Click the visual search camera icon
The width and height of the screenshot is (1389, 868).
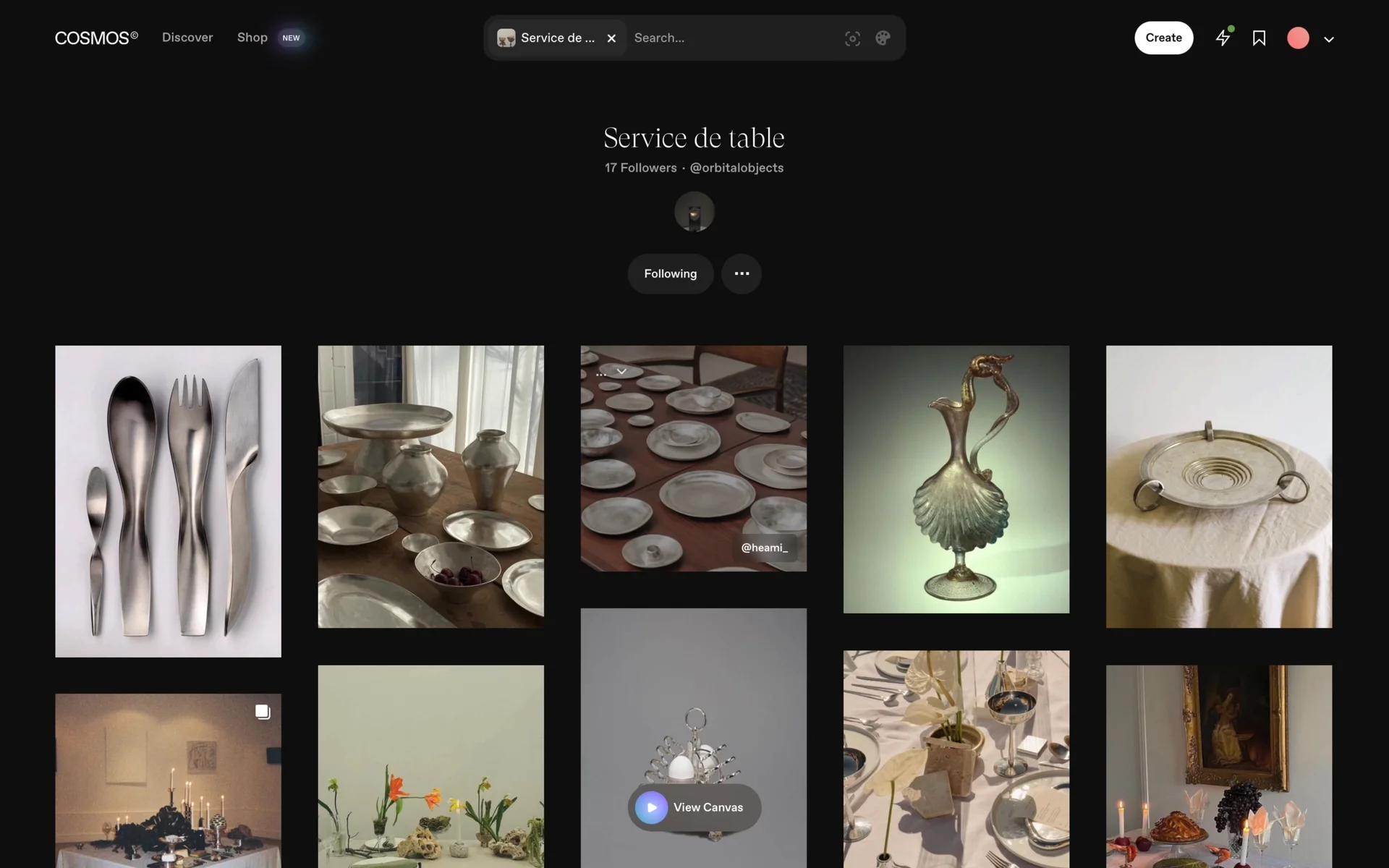tap(852, 38)
